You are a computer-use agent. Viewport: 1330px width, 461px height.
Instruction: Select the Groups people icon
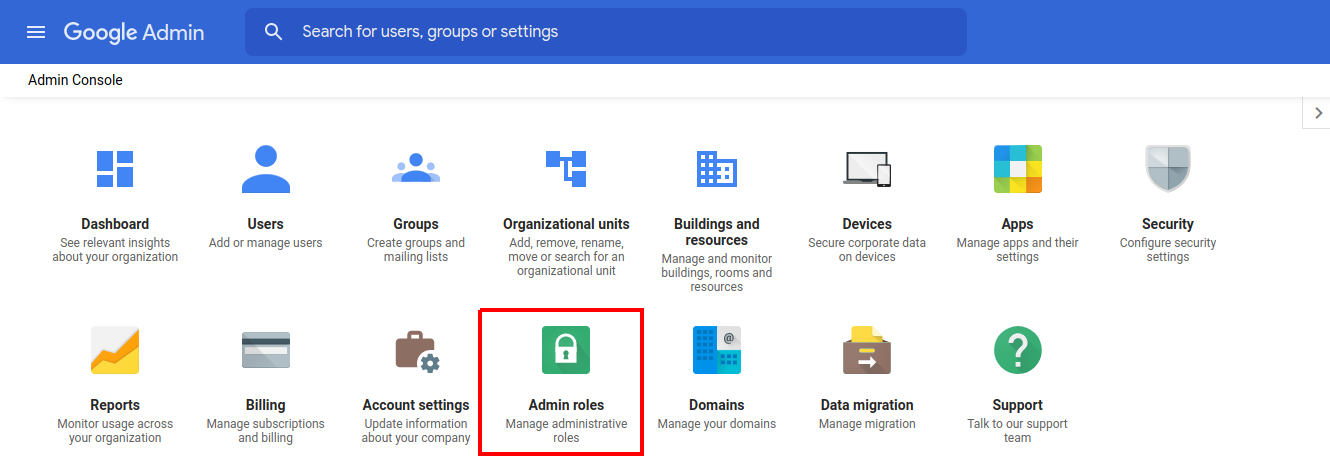tap(416, 169)
